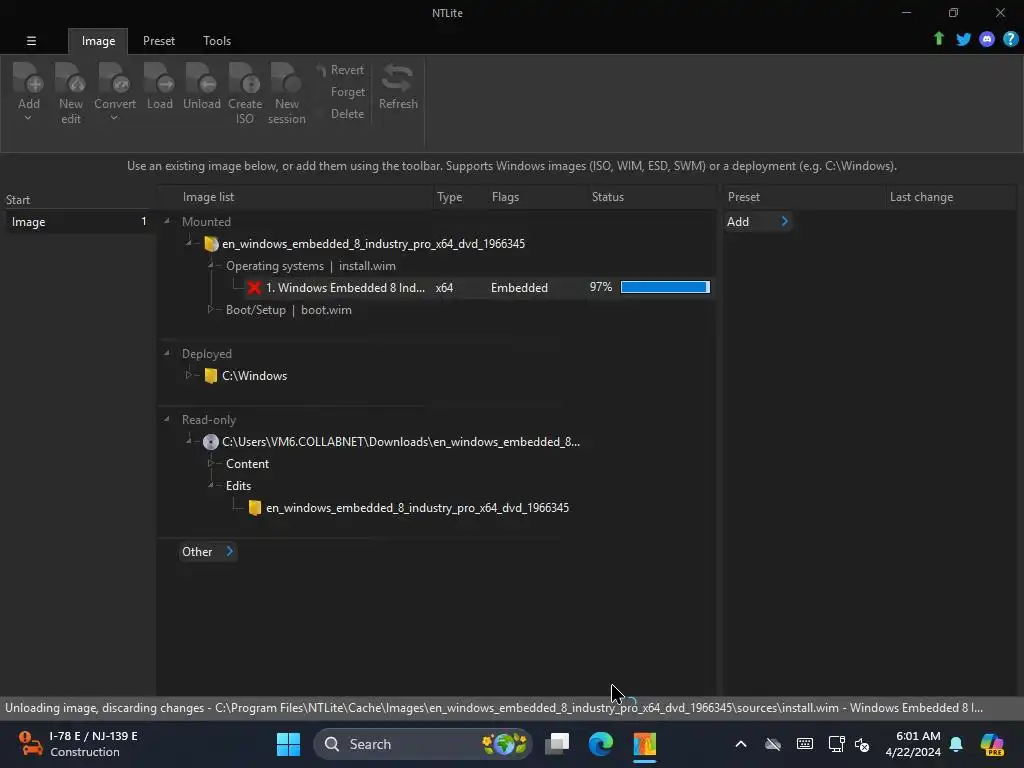Viewport: 1024px width, 768px height.
Task: Open the Copilot preview icon in the taskbar
Action: [992, 744]
